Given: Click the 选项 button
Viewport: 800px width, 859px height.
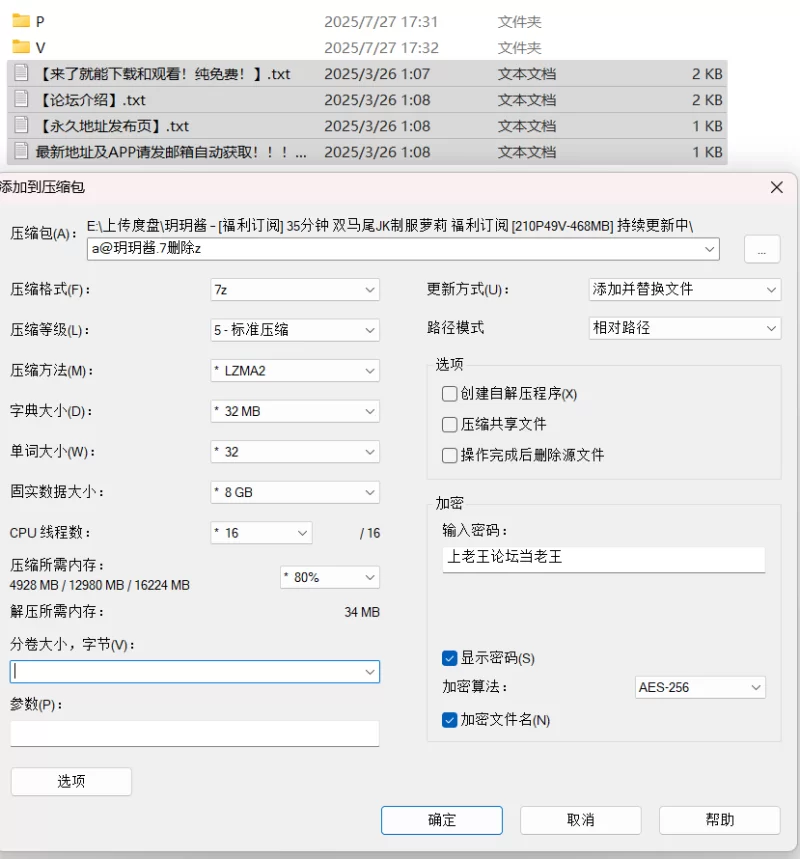Looking at the screenshot, I should pos(71,781).
